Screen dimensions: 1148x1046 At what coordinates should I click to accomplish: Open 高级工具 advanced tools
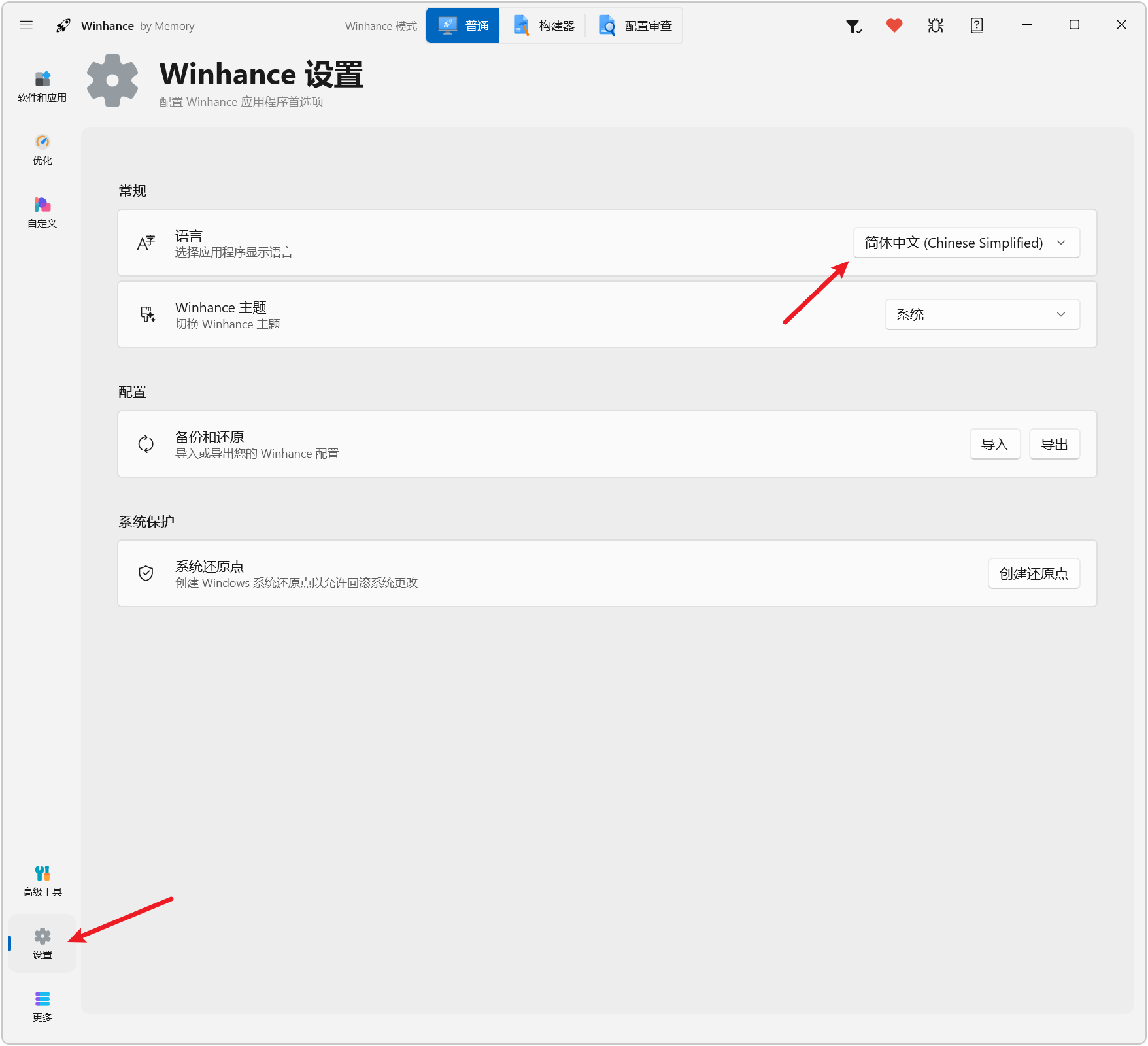pos(42,881)
